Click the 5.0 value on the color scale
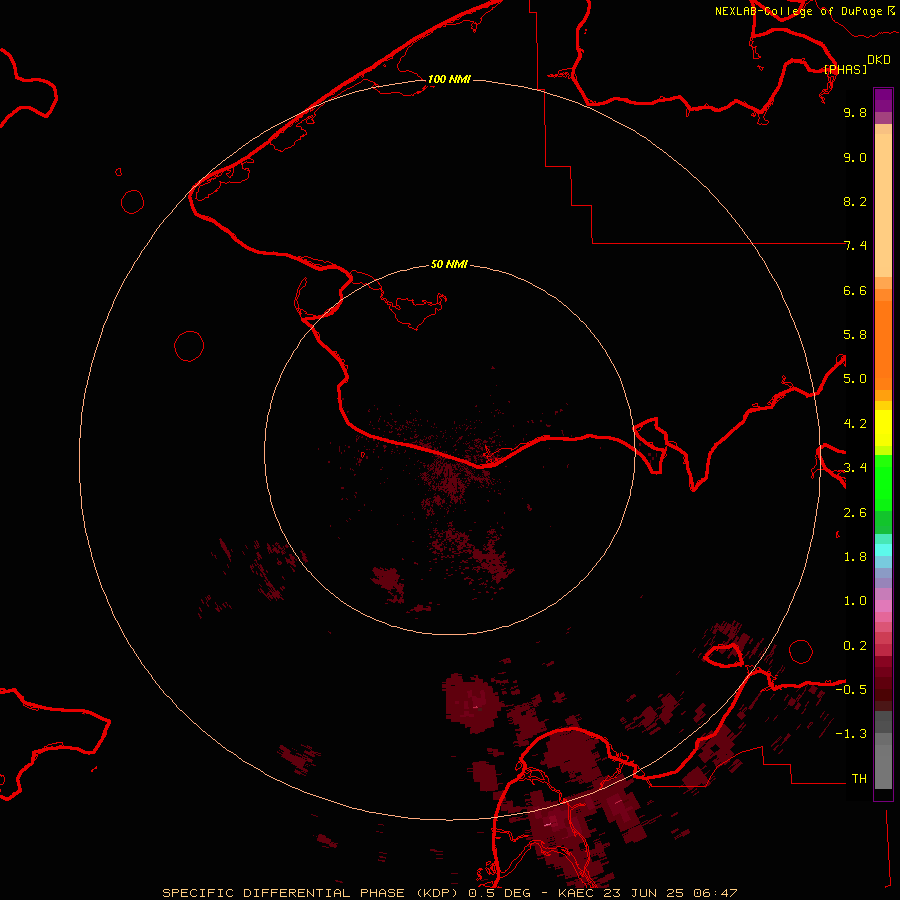 tap(855, 379)
